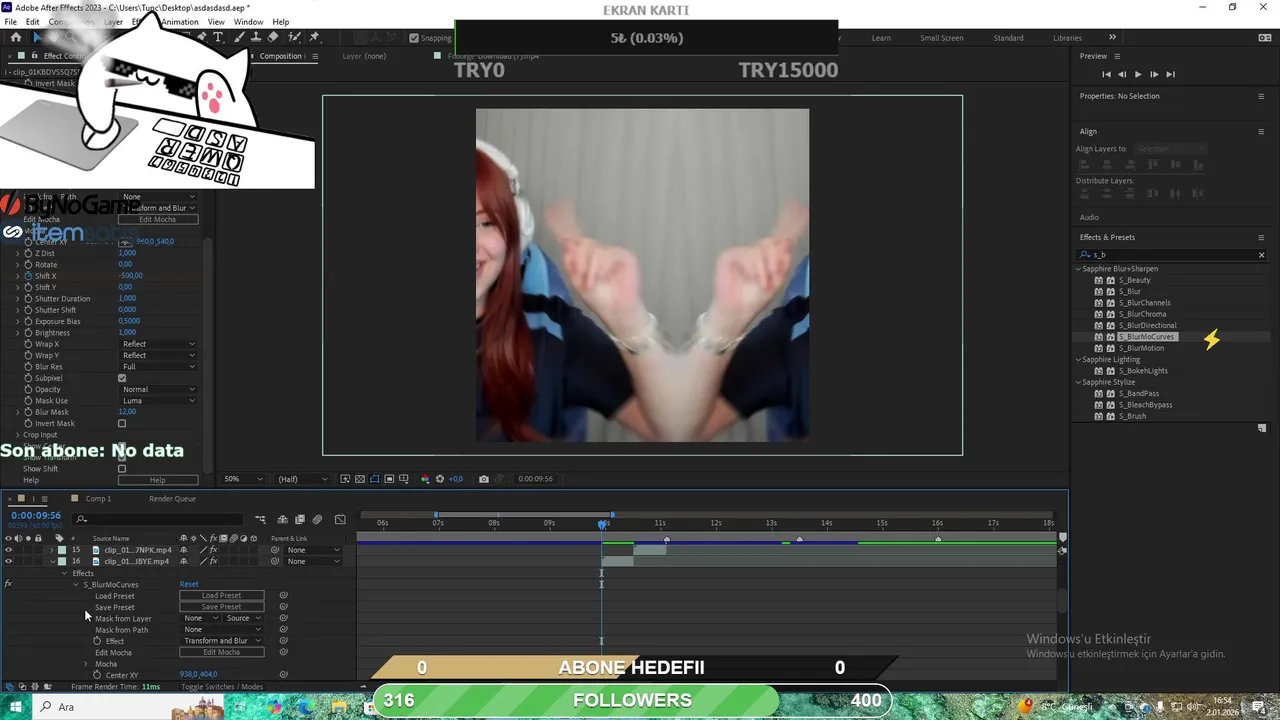
Task: Hide layer 15 with eye icon
Action: 8,550
